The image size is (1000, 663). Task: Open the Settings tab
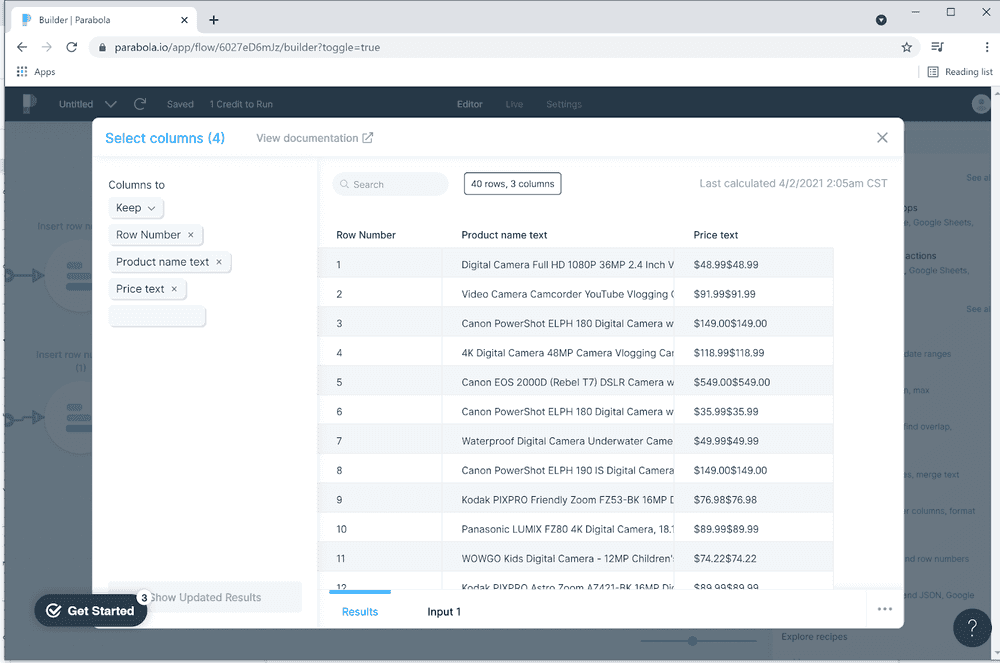(x=564, y=104)
